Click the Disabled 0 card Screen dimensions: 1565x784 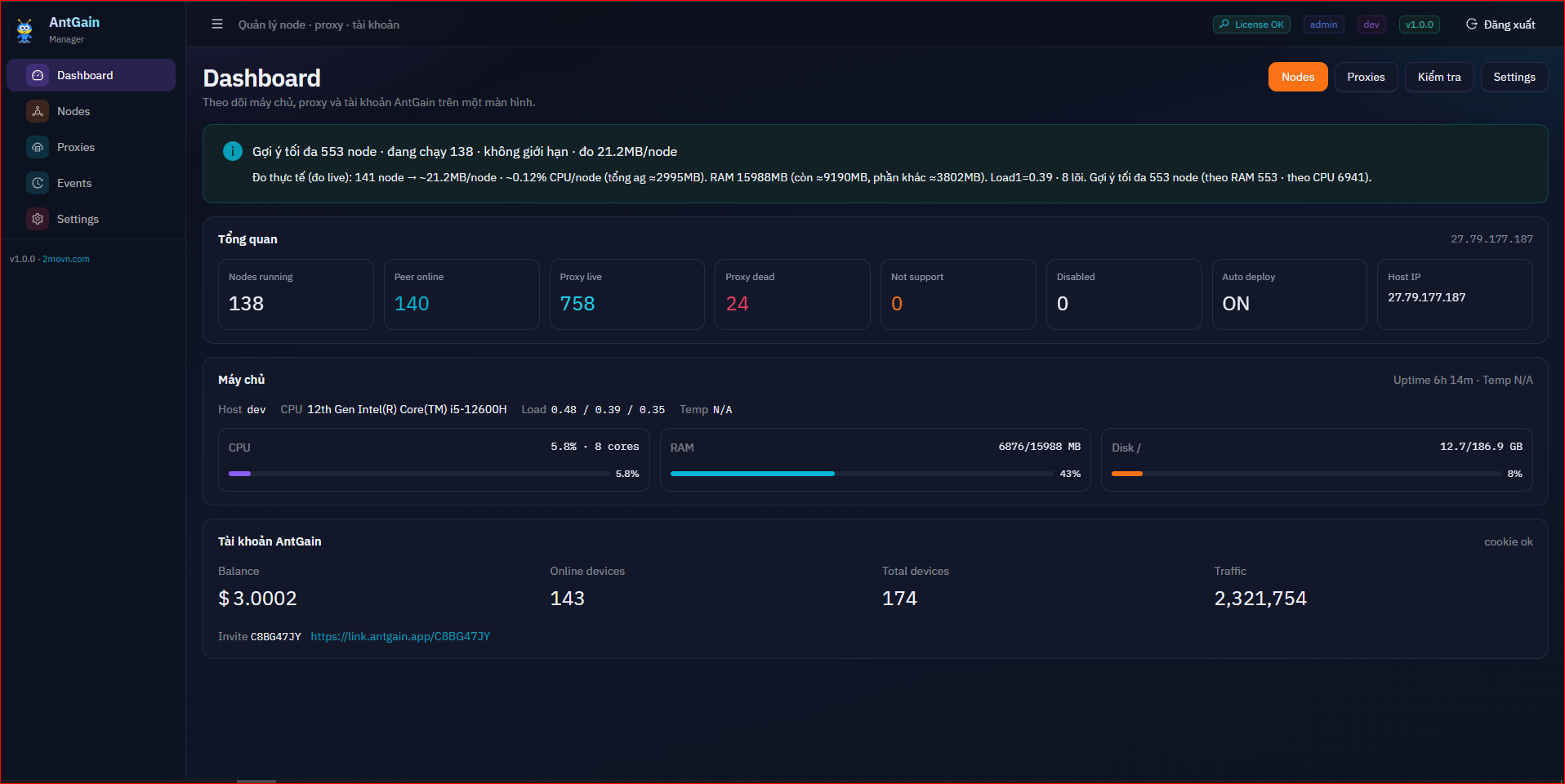1124,294
